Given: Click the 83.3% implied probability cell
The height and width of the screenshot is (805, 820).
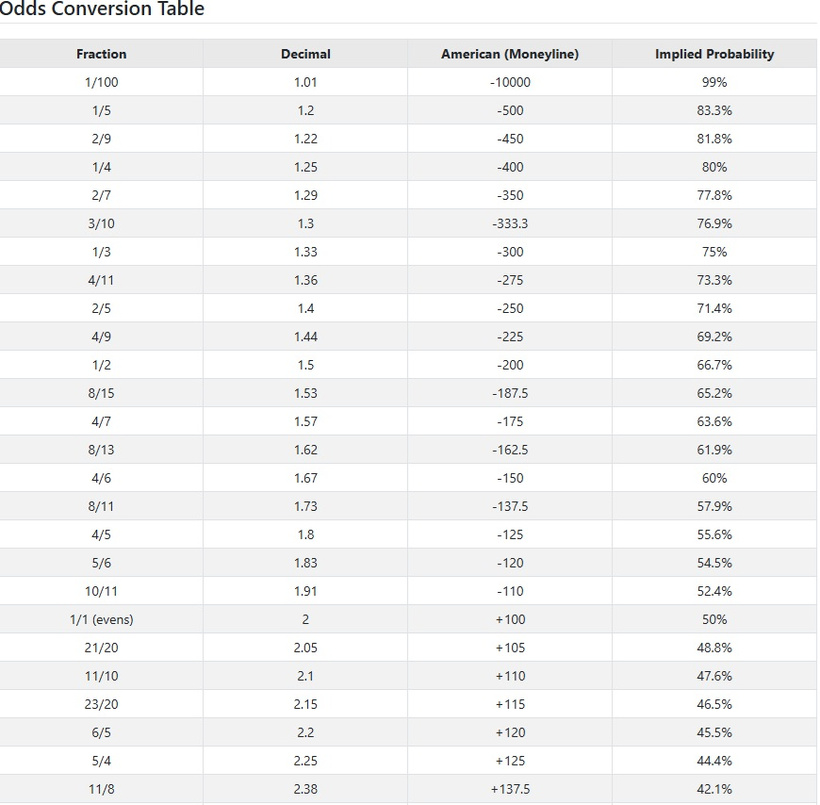Looking at the screenshot, I should coord(714,110).
